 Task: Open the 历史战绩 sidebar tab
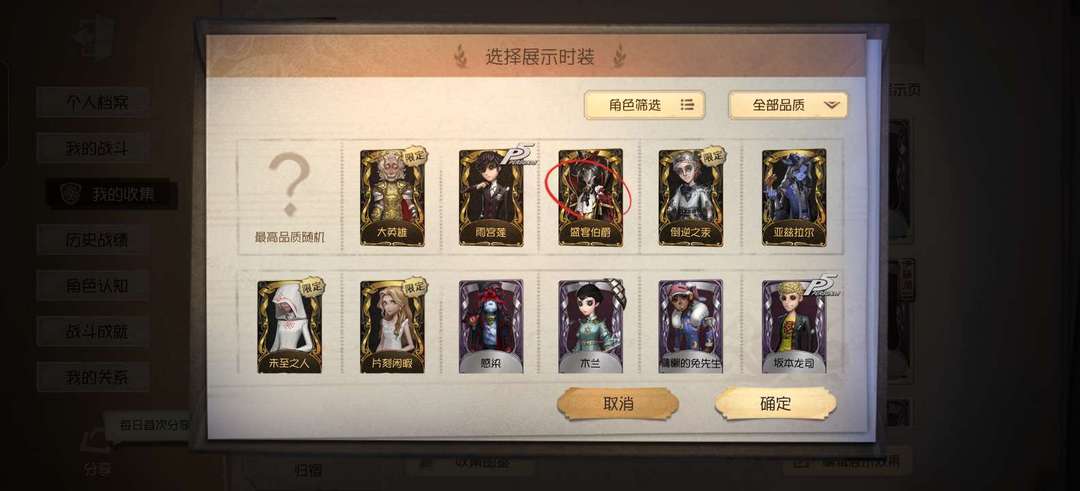click(x=93, y=240)
